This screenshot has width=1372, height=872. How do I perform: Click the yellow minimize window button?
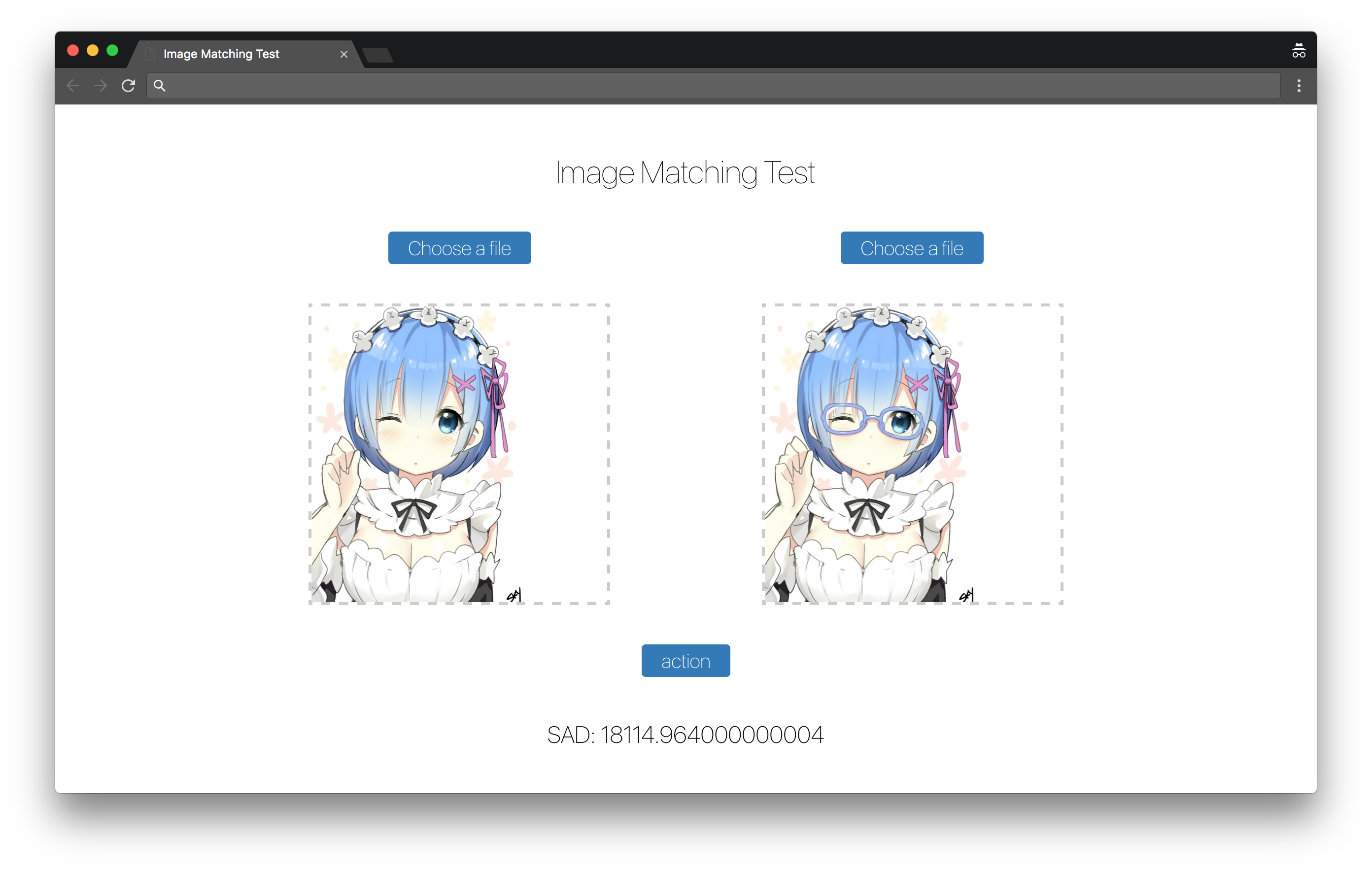tap(92, 51)
